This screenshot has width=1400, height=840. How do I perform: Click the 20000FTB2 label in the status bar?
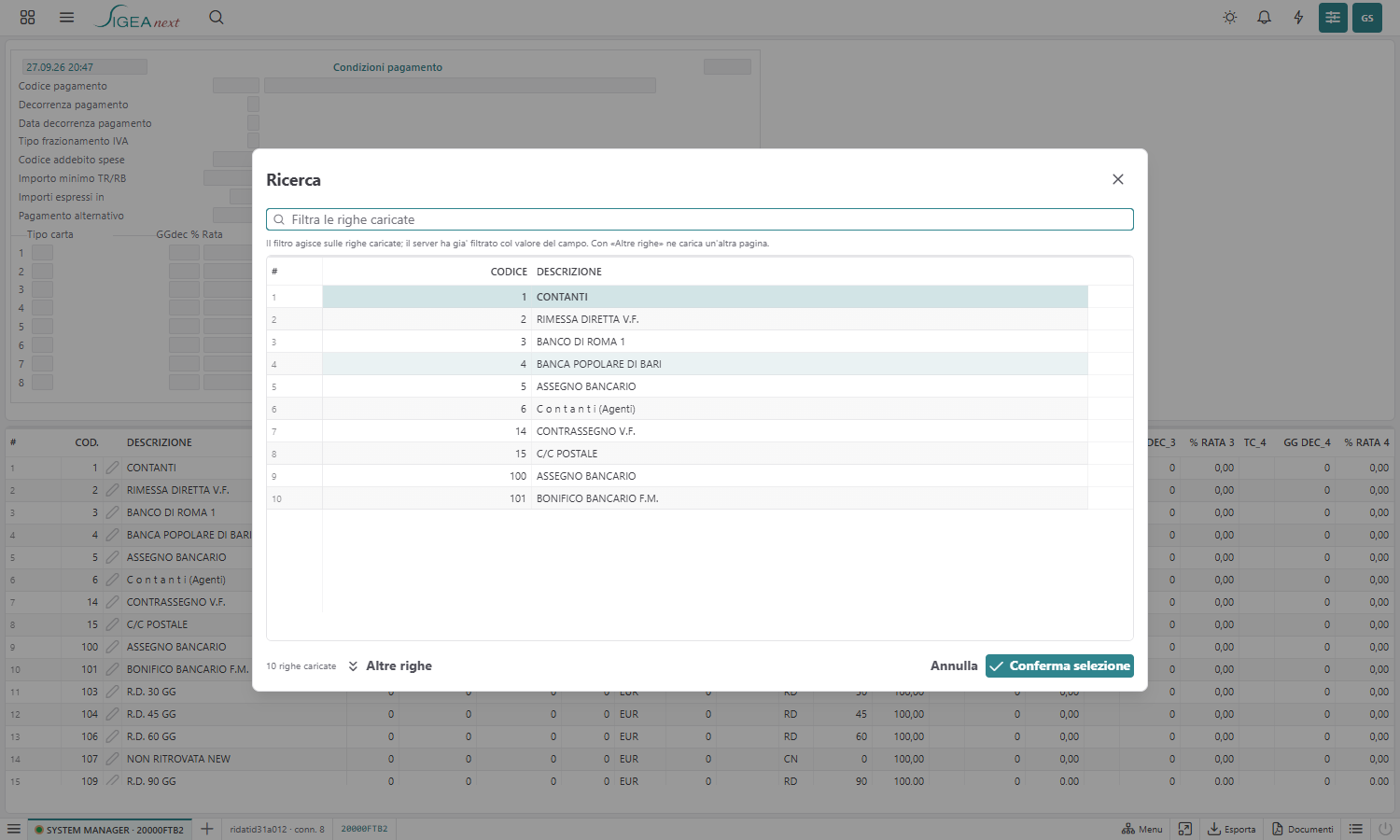pyautogui.click(x=364, y=829)
